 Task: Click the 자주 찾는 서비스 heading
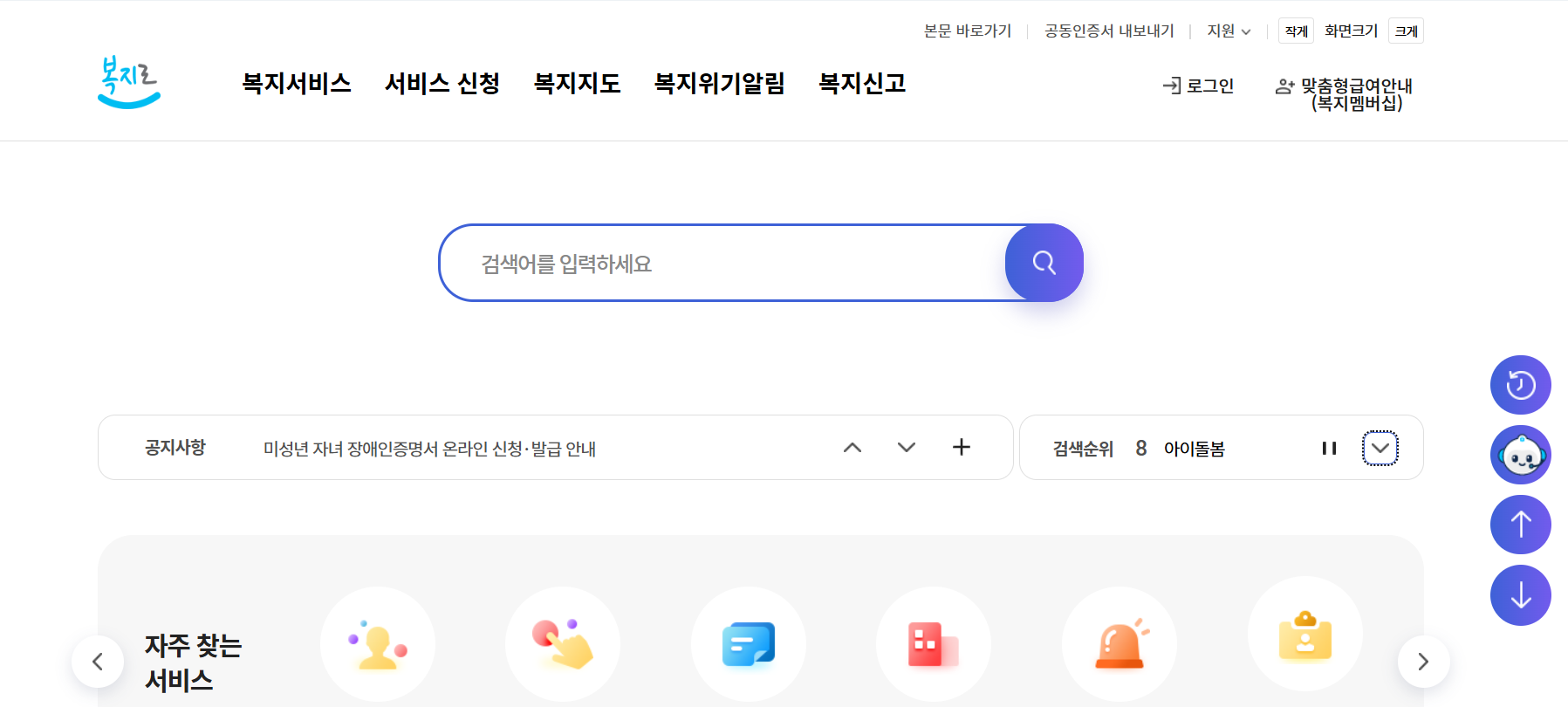point(193,662)
